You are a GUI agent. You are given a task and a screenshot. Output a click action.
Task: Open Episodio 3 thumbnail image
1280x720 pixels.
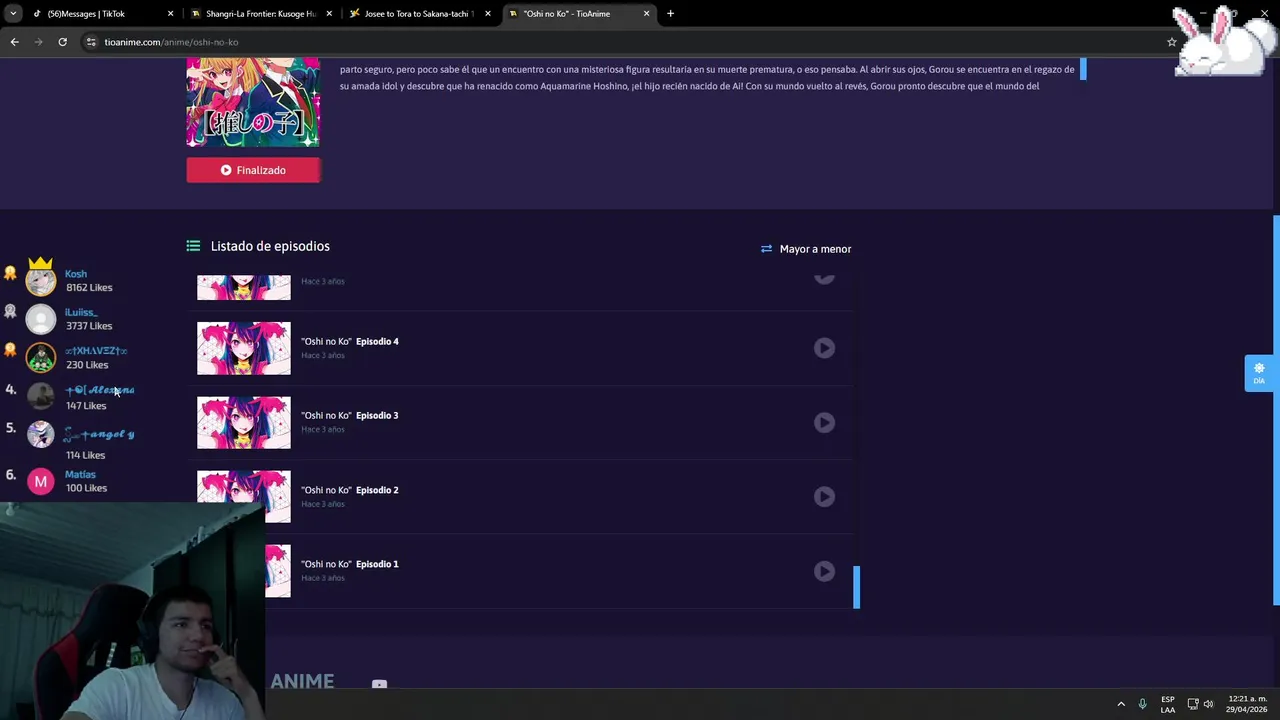point(244,422)
